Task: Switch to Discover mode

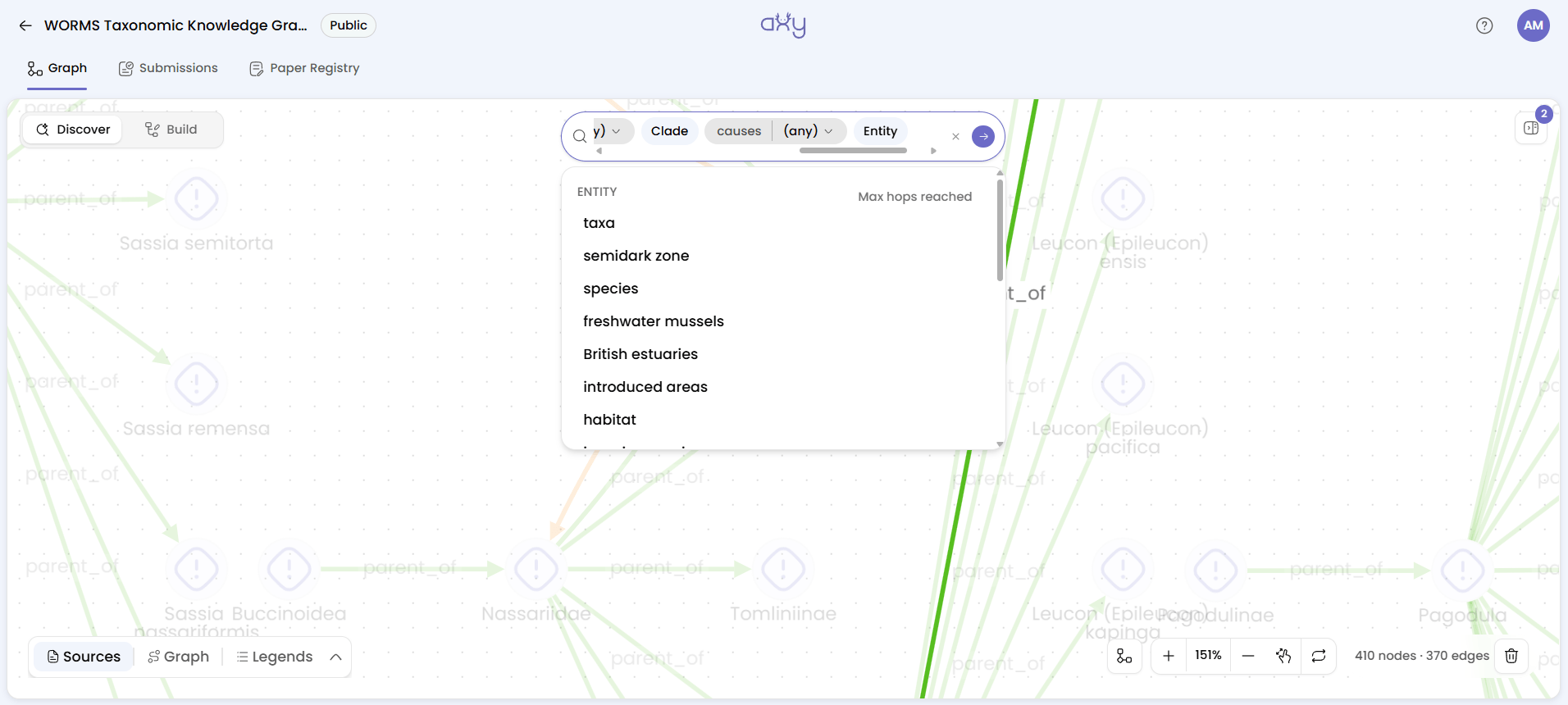Action: coord(73,130)
